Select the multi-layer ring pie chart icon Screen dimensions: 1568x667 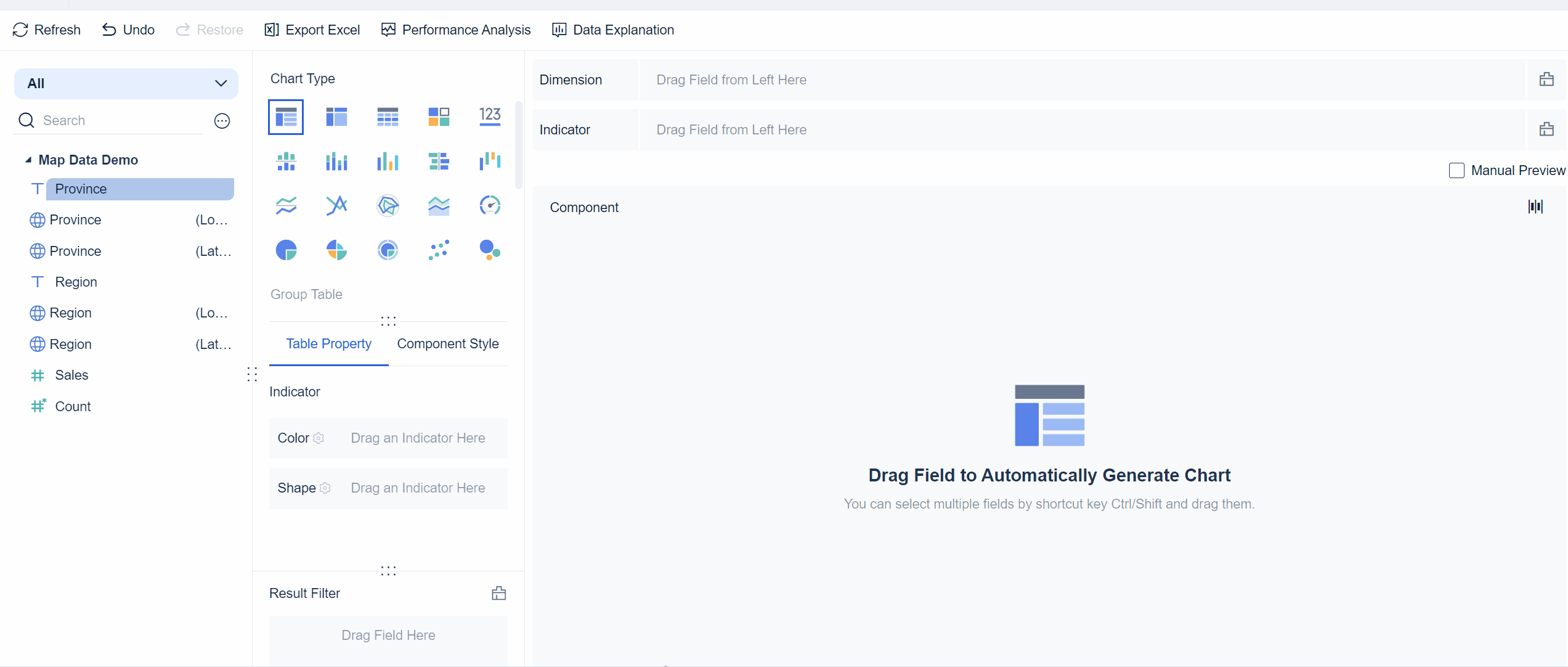tap(388, 250)
